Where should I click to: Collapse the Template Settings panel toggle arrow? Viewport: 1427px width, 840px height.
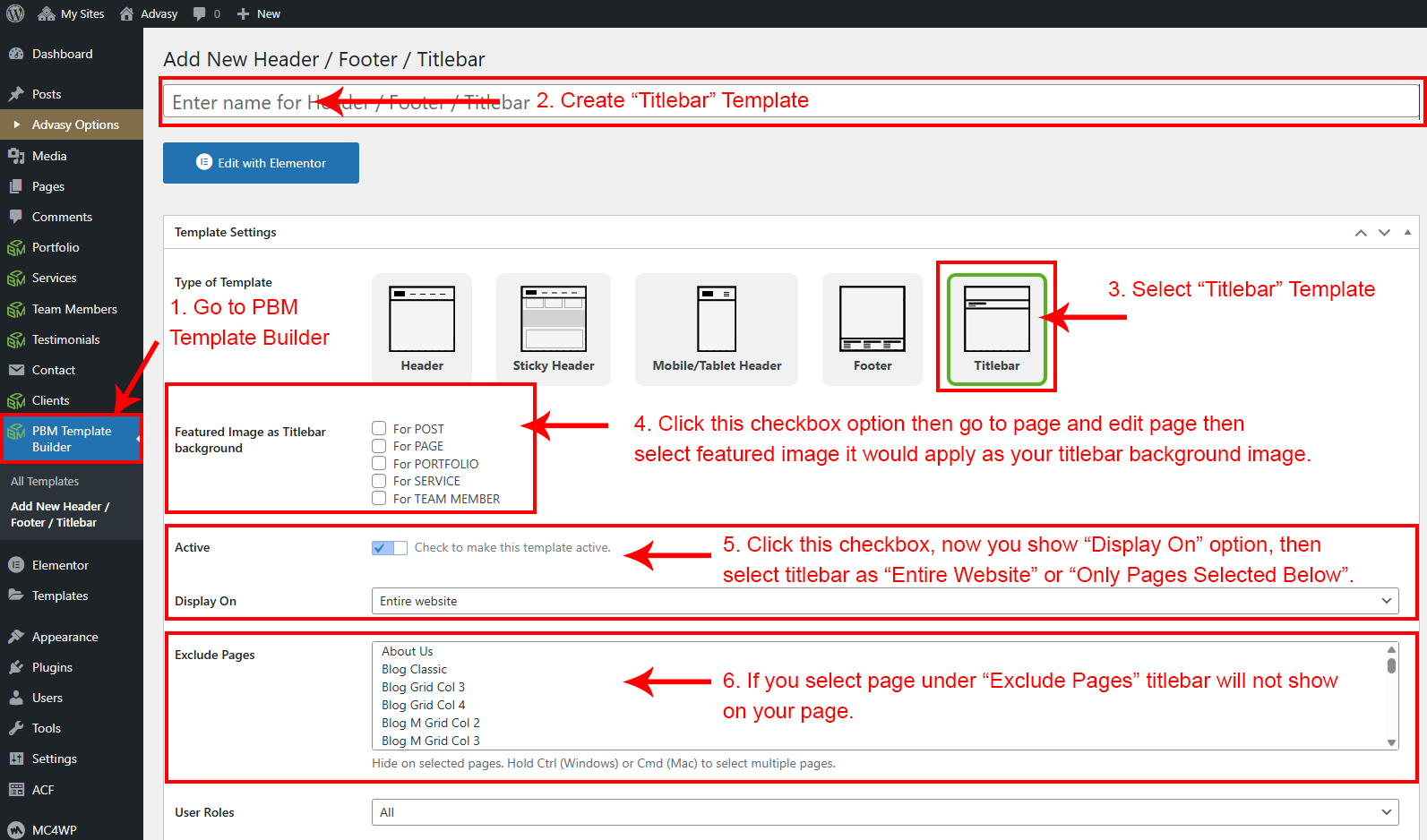1407,232
